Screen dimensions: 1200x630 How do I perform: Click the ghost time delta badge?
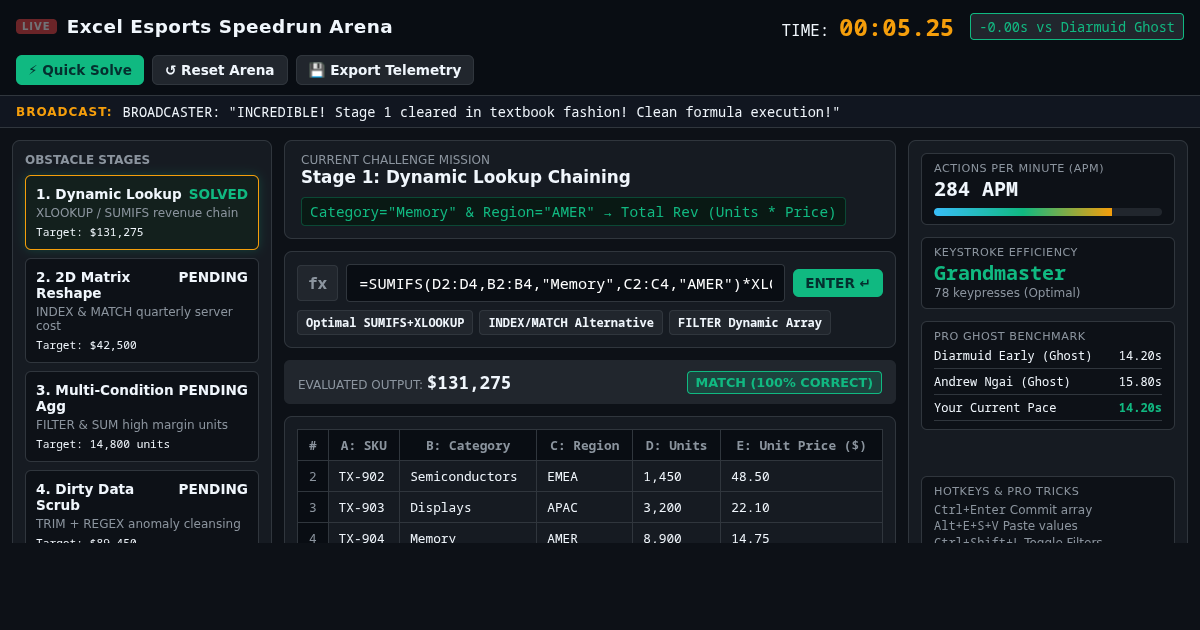pos(1077,27)
